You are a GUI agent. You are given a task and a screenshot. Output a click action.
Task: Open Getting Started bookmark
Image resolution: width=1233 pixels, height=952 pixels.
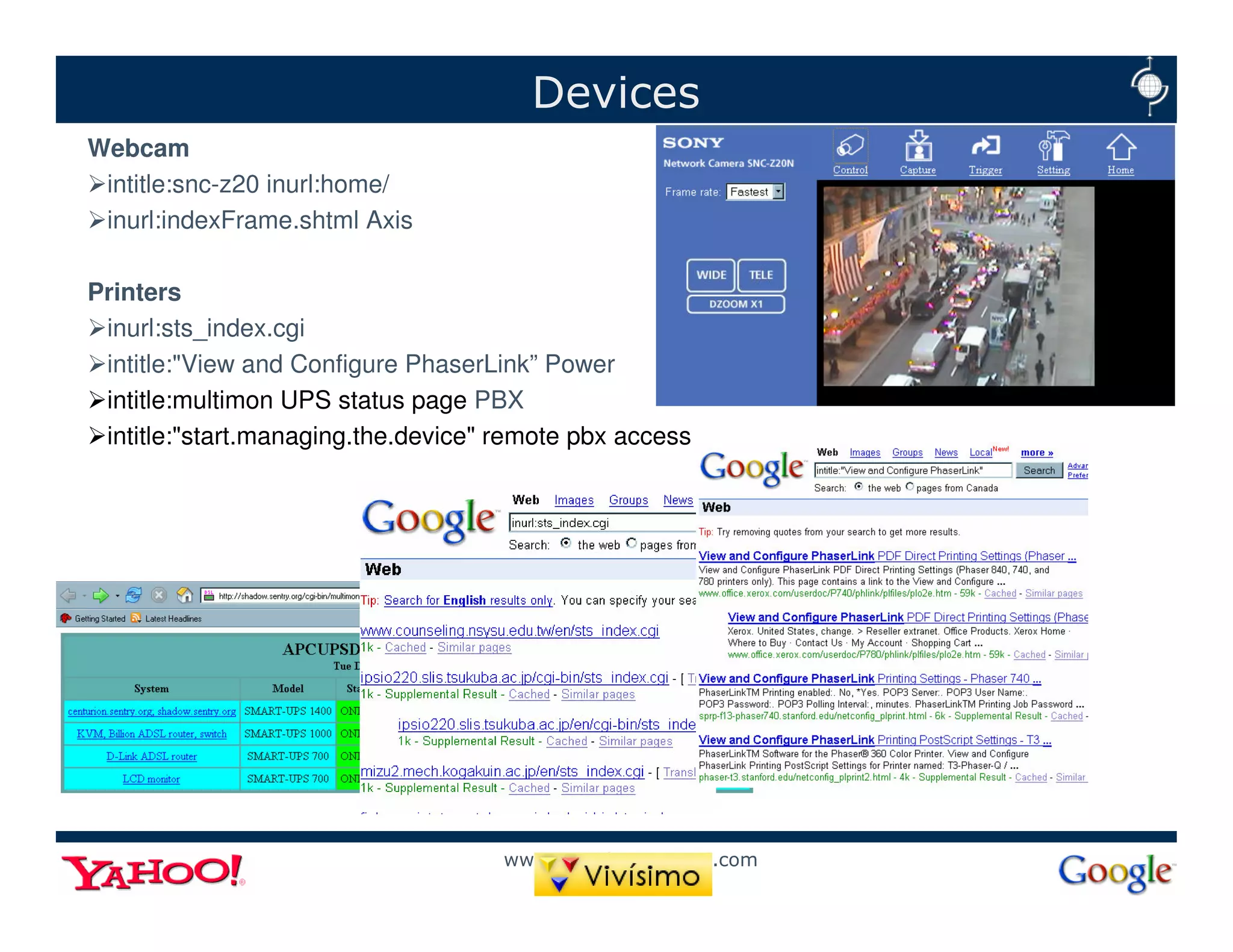tap(93, 619)
